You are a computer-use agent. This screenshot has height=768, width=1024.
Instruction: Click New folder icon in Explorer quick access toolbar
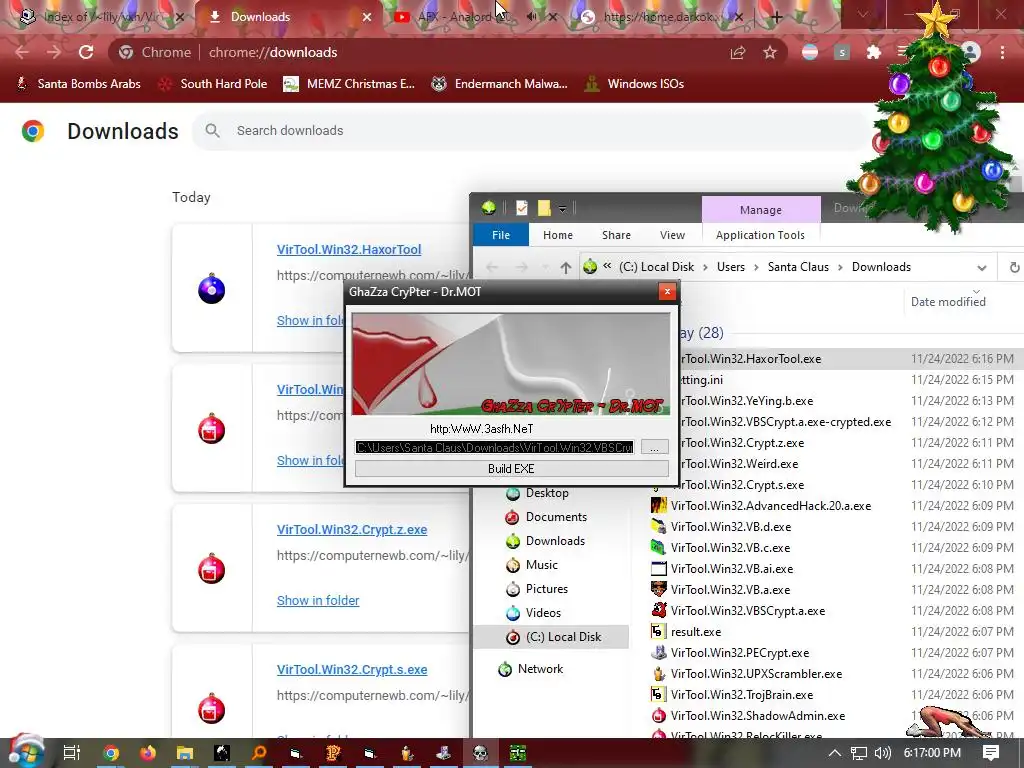[544, 208]
